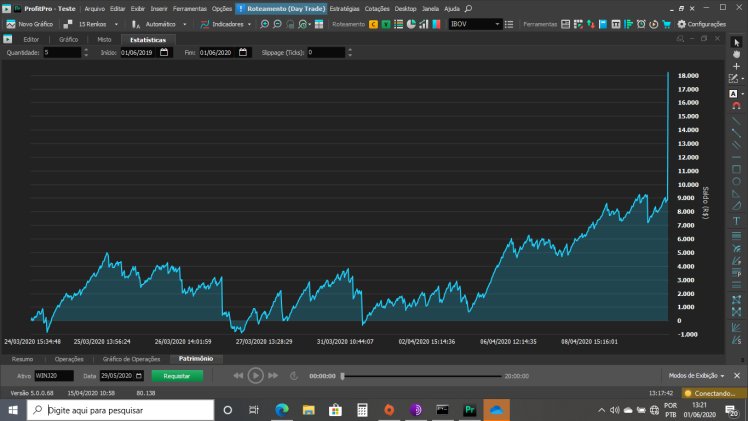The height and width of the screenshot is (421, 748).
Task: Open Configurações gear settings
Action: pos(701,23)
